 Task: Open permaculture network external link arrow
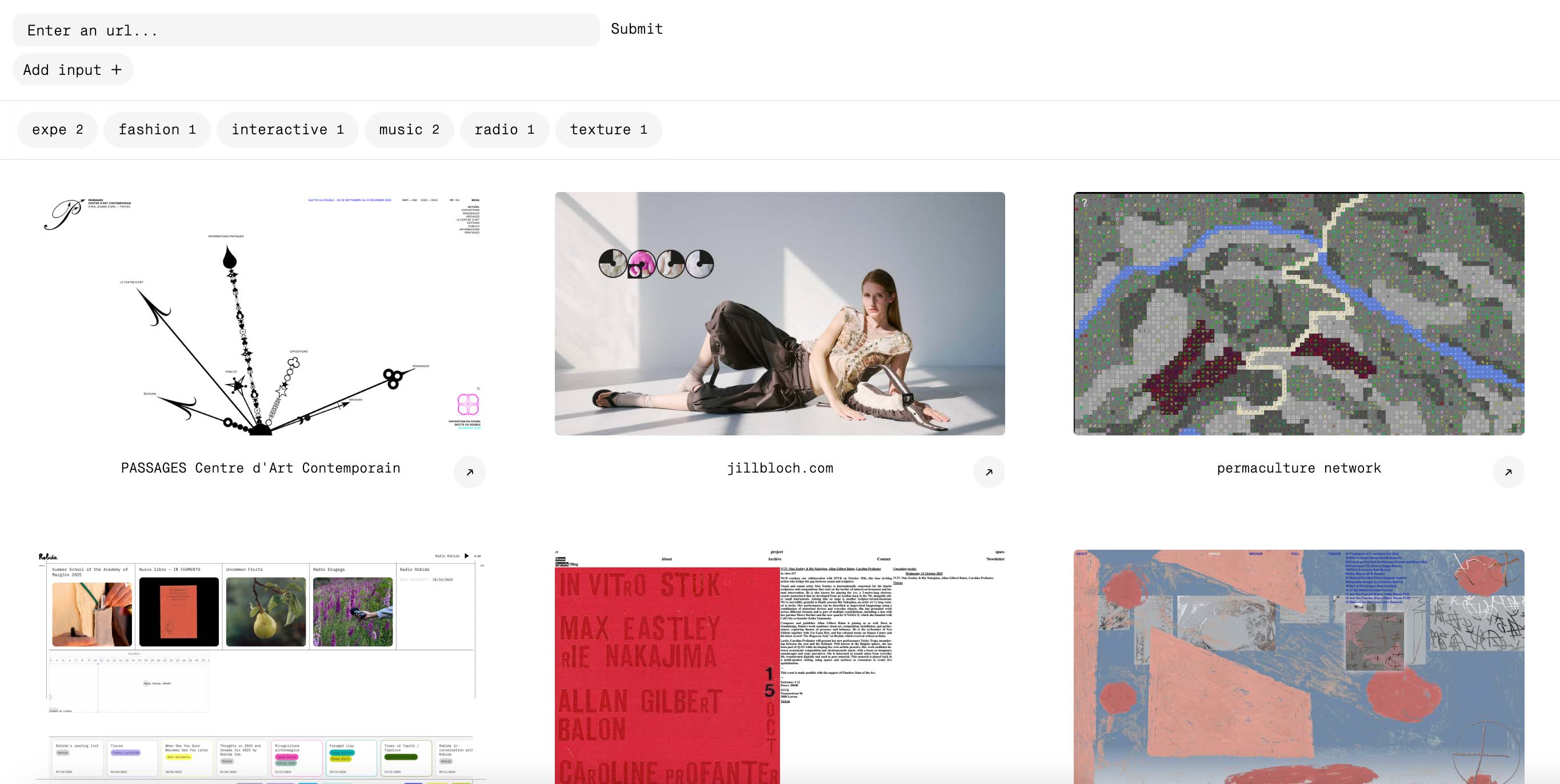1508,471
